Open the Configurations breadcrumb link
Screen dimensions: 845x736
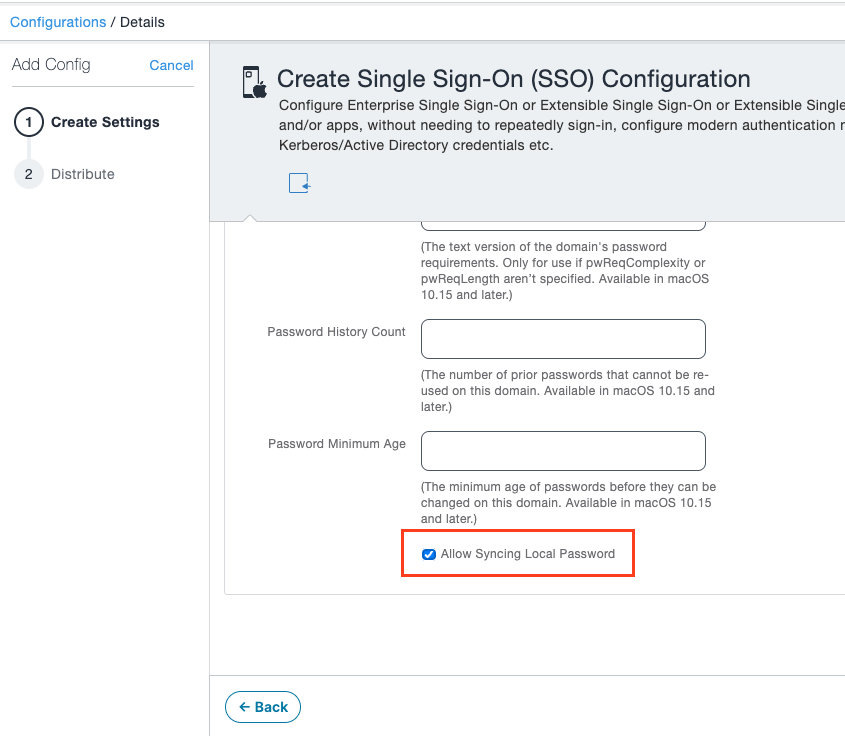(x=58, y=21)
